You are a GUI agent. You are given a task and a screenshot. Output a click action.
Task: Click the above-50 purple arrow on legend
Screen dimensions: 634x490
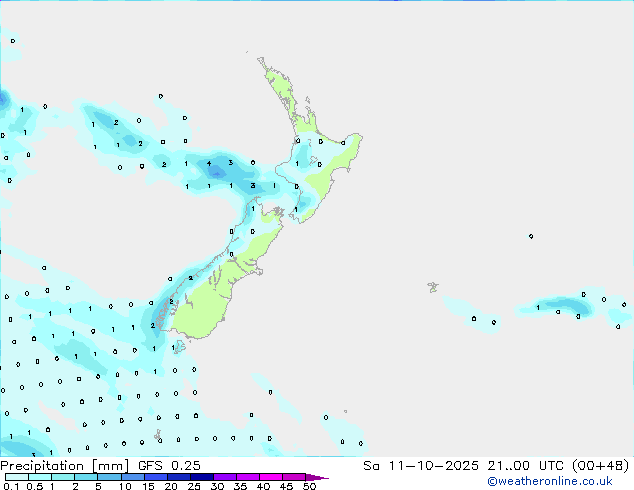pyautogui.click(x=317, y=477)
